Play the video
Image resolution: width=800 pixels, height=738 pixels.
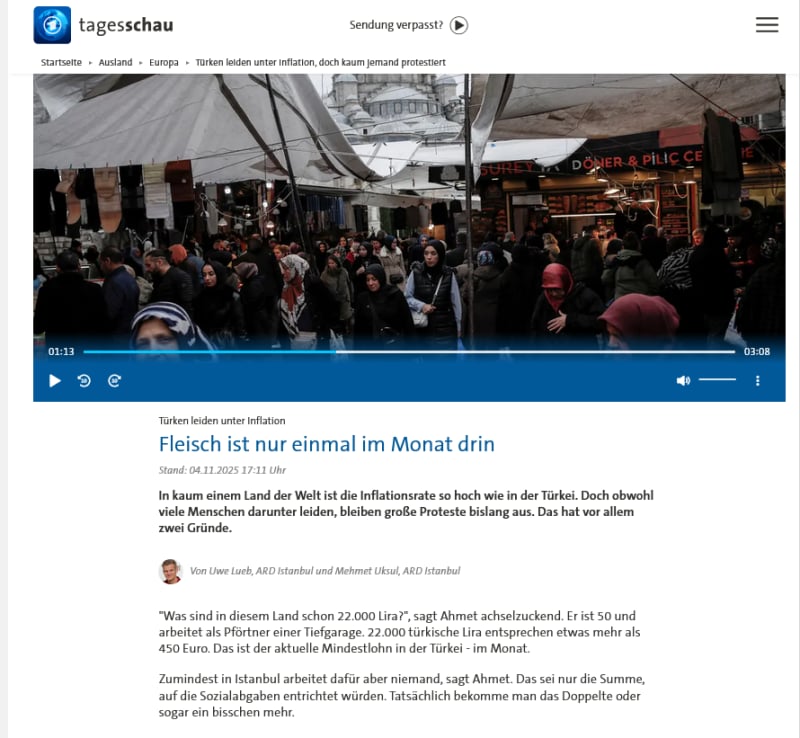point(55,381)
